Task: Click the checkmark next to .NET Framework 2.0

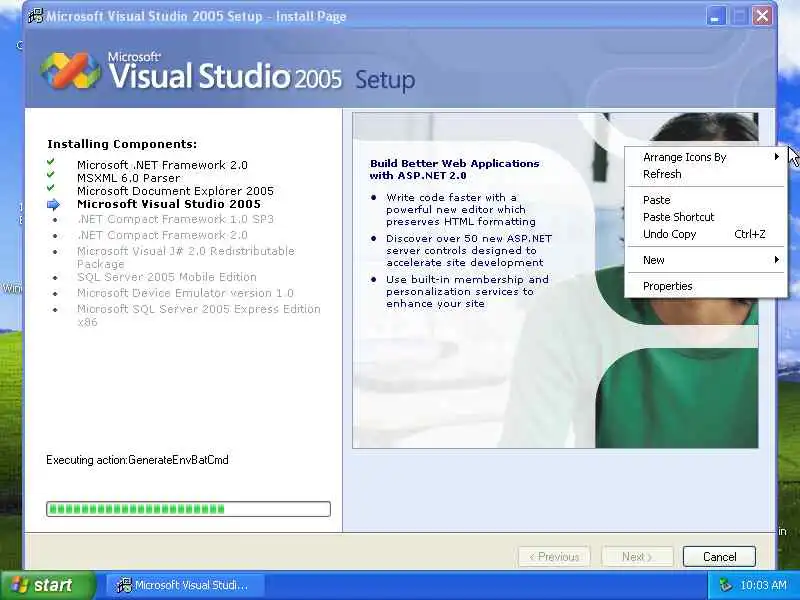Action: coord(51,162)
